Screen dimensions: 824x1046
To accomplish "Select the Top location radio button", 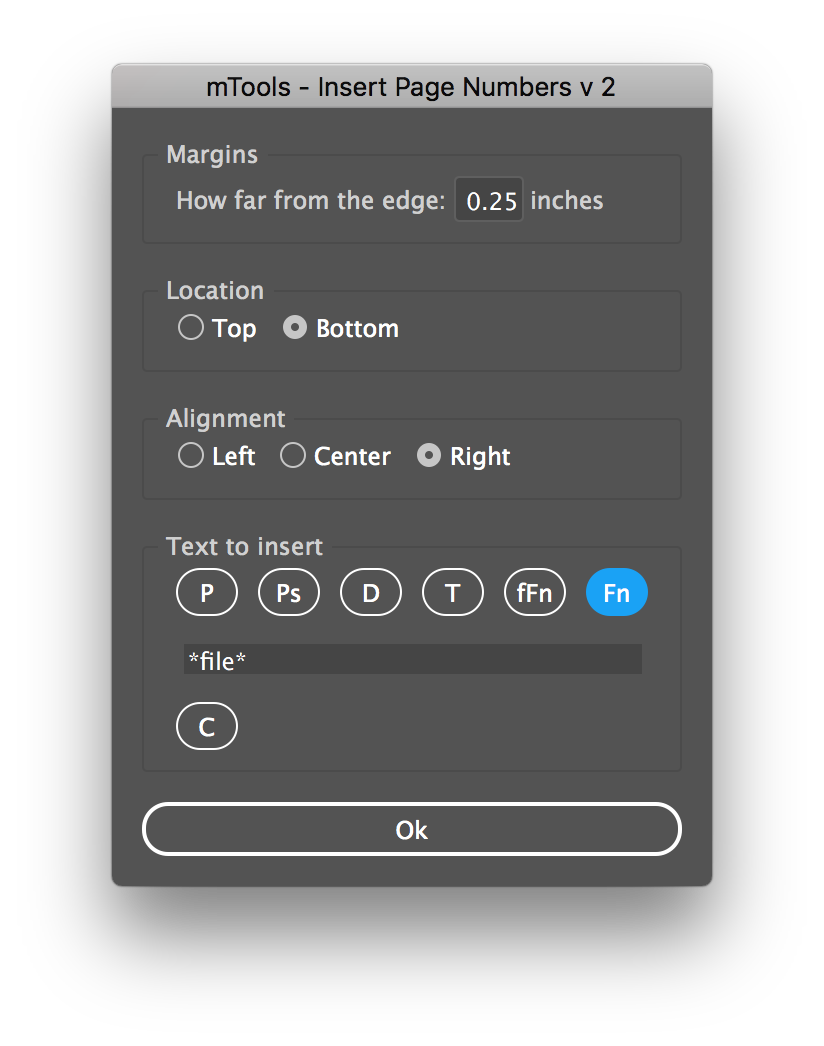I will pos(191,328).
